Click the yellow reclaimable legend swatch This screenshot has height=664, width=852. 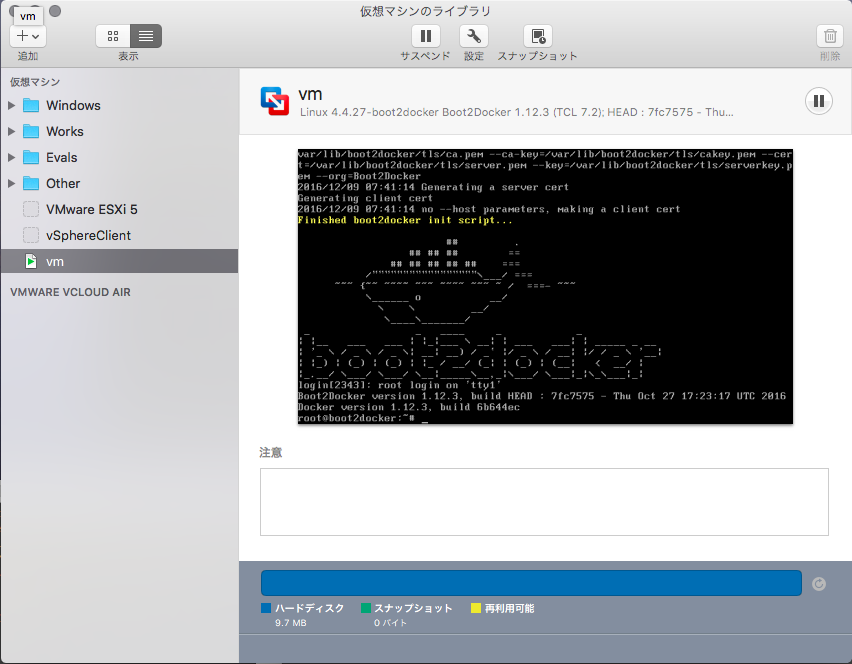point(475,608)
